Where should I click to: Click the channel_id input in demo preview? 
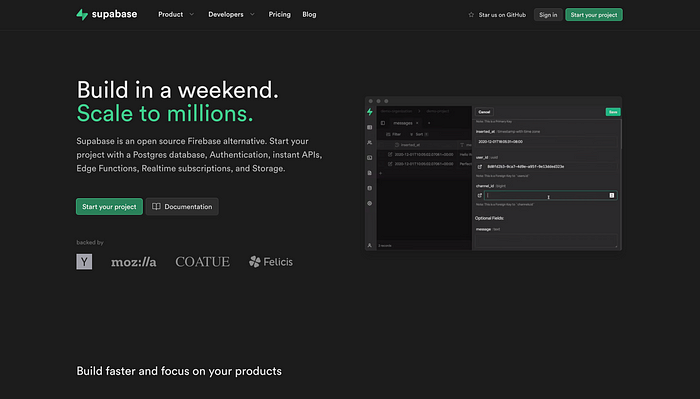pos(551,195)
